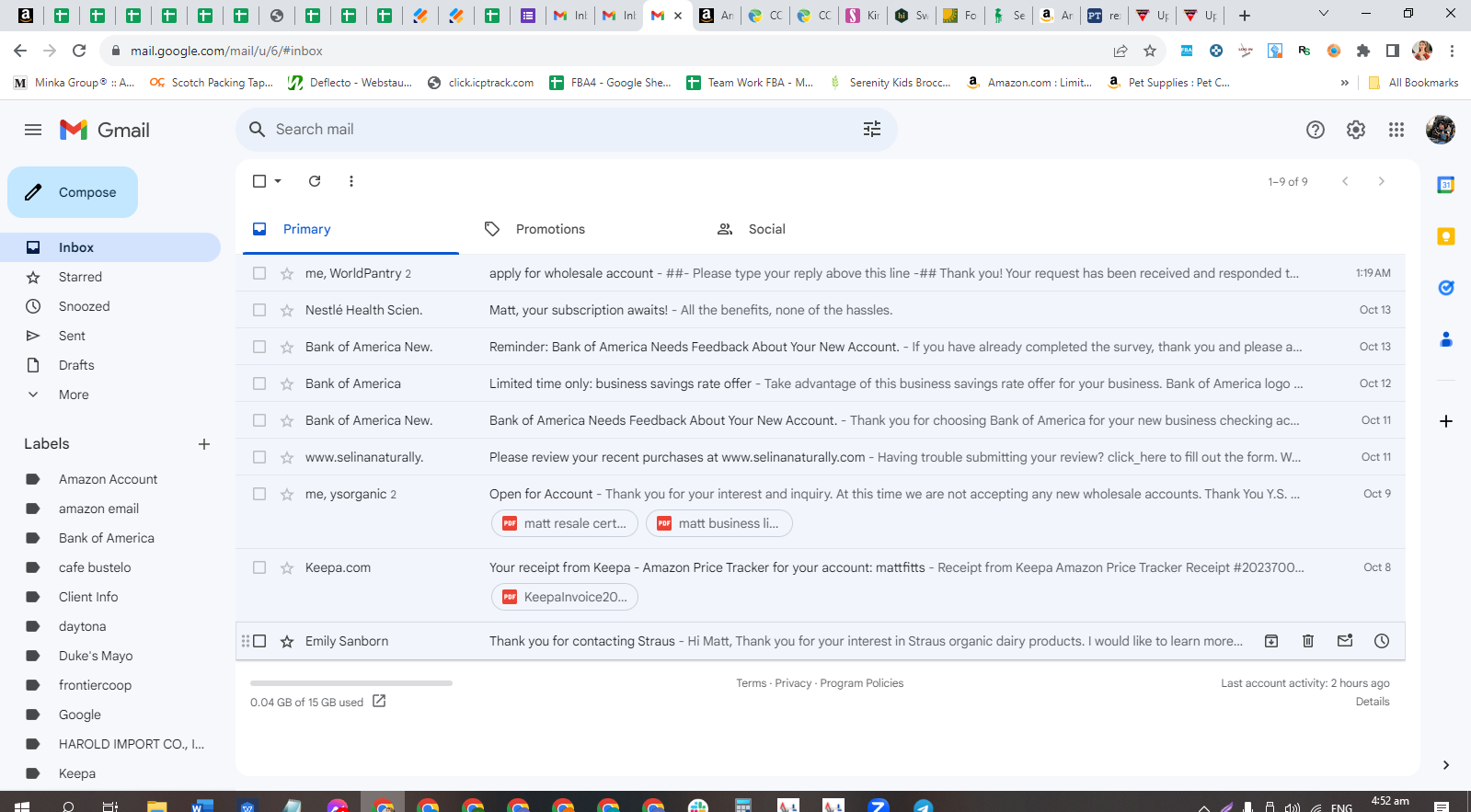Bookmark this page with star icon
This screenshot has width=1471, height=812.
click(x=1150, y=51)
